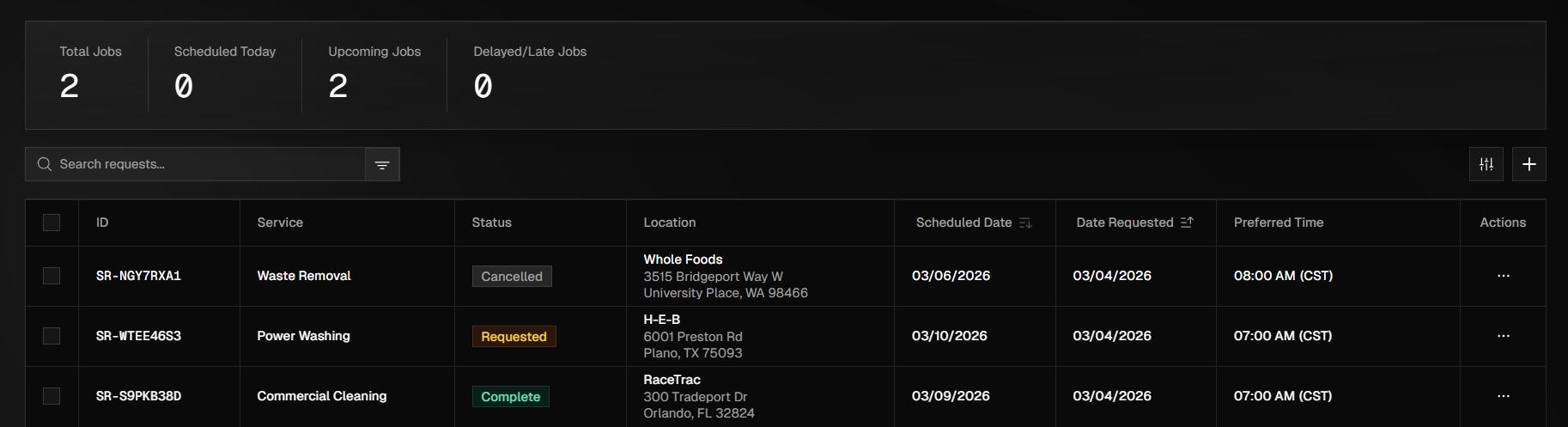Click the Service column header
Image resolution: width=1568 pixels, height=427 pixels.
(x=280, y=223)
